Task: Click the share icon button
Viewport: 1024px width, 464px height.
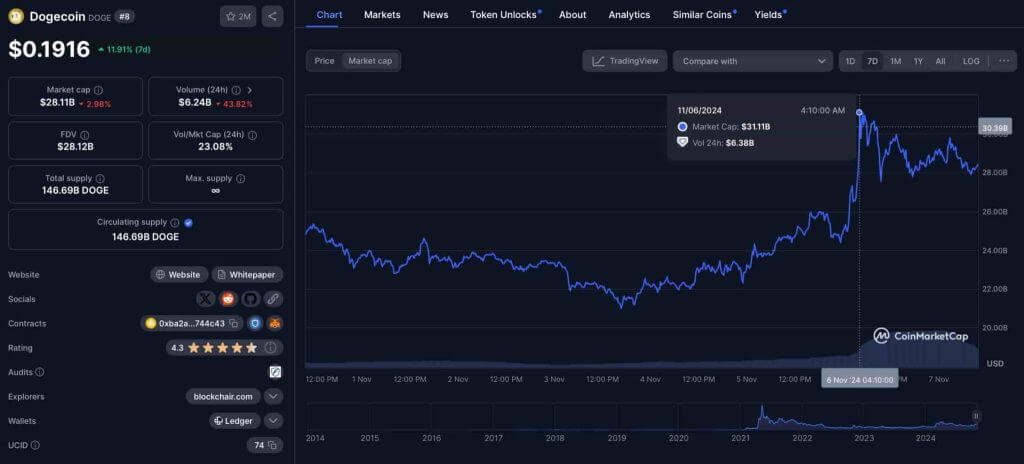Action: coord(272,16)
